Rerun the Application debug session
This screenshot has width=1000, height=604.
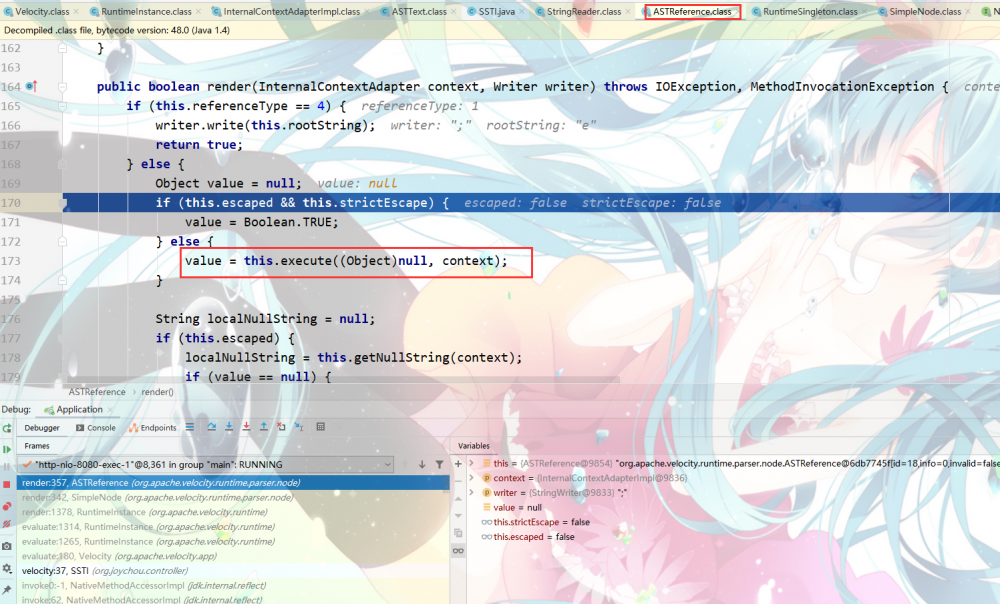tap(7, 428)
